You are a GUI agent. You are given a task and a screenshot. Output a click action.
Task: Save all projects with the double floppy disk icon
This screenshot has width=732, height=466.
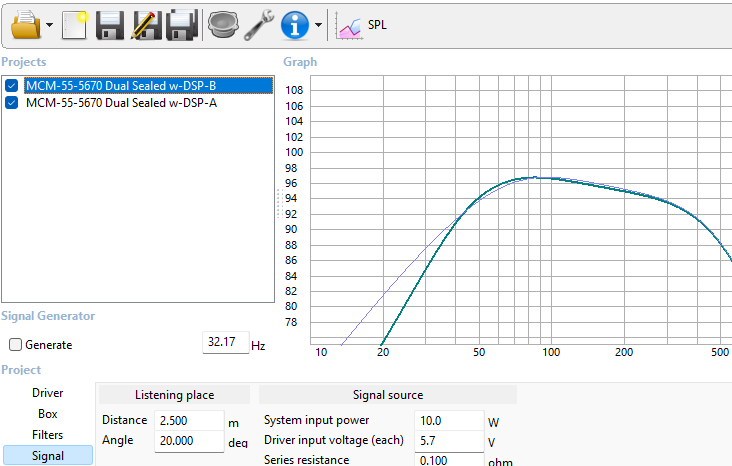coord(181,24)
